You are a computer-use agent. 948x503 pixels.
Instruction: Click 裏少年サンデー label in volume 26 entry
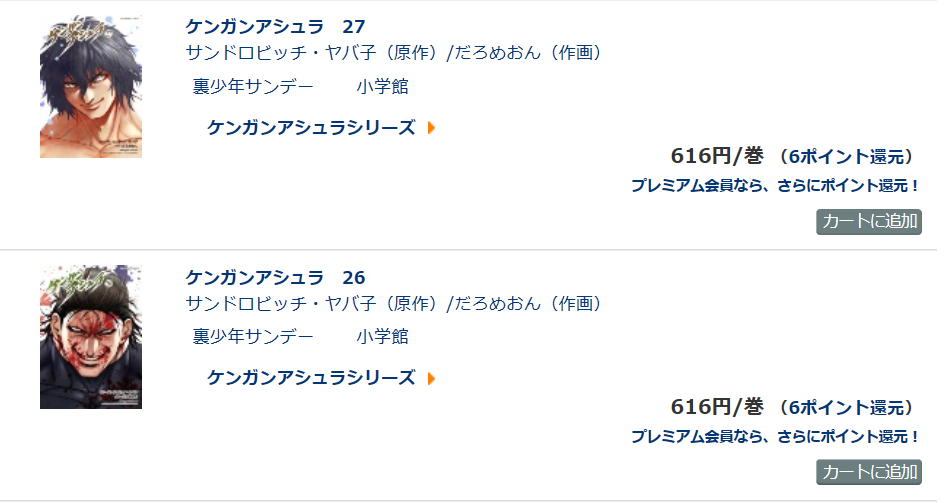[253, 337]
